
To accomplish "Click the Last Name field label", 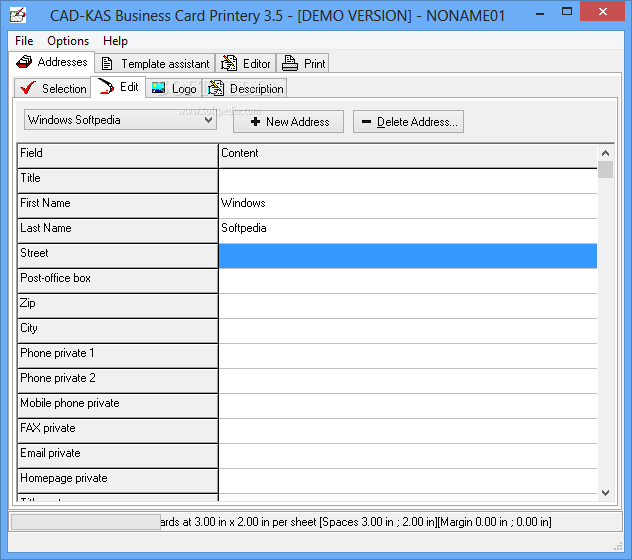I will (118, 231).
